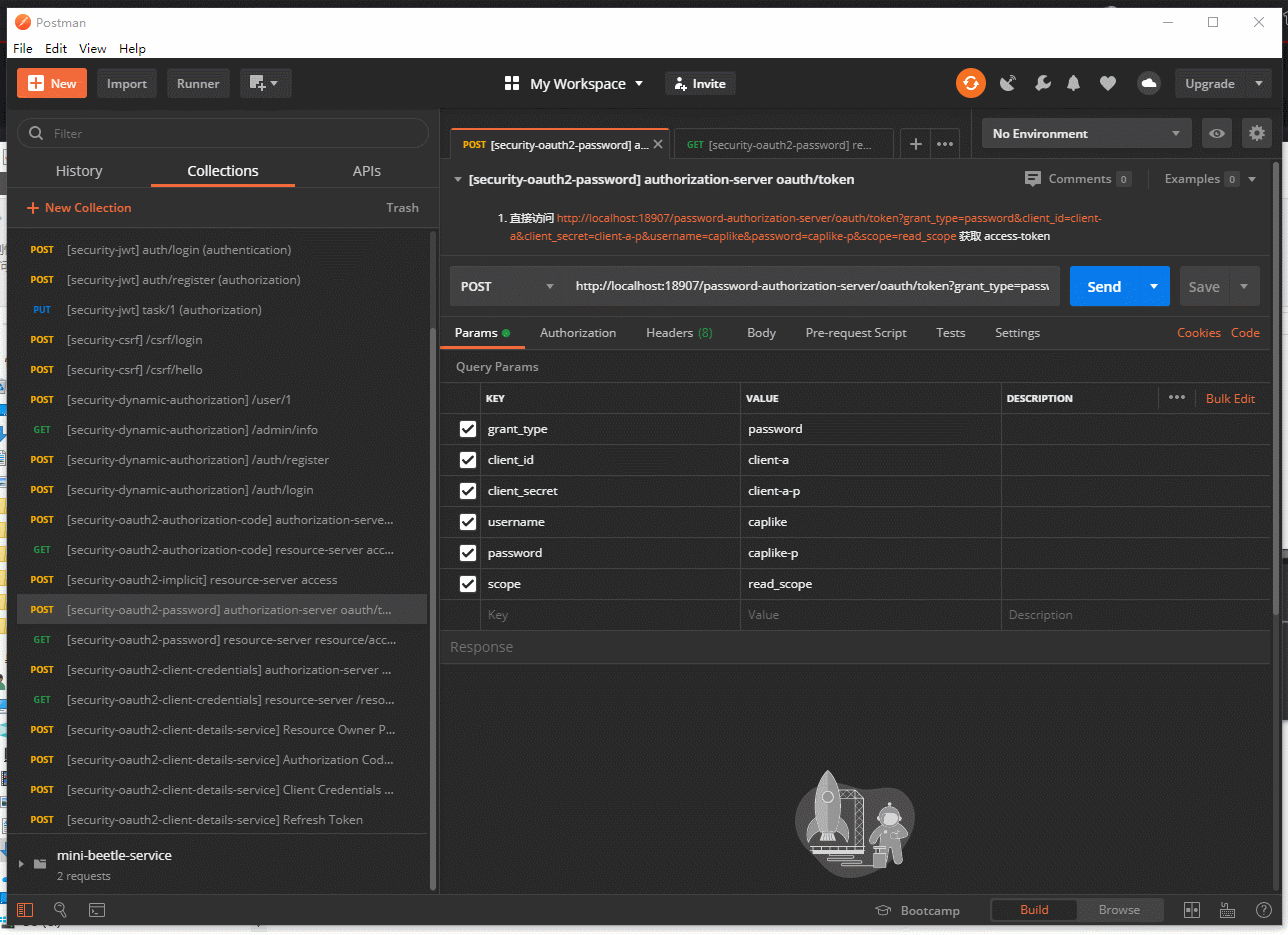Viewport: 1288px width, 935px height.
Task: Uncheck the password parameter checkbox
Action: coord(467,553)
